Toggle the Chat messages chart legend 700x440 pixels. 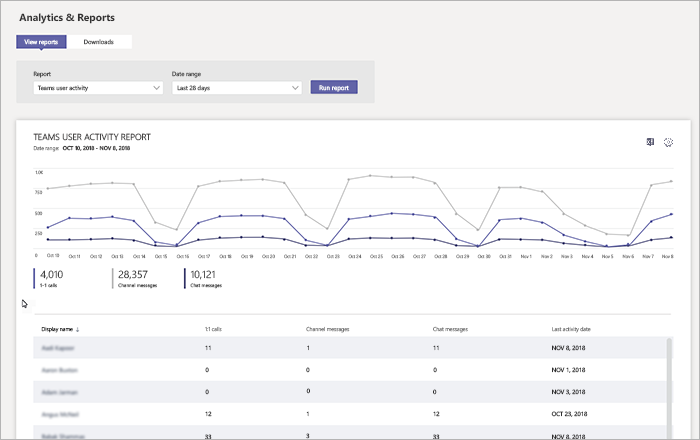(x=205, y=277)
